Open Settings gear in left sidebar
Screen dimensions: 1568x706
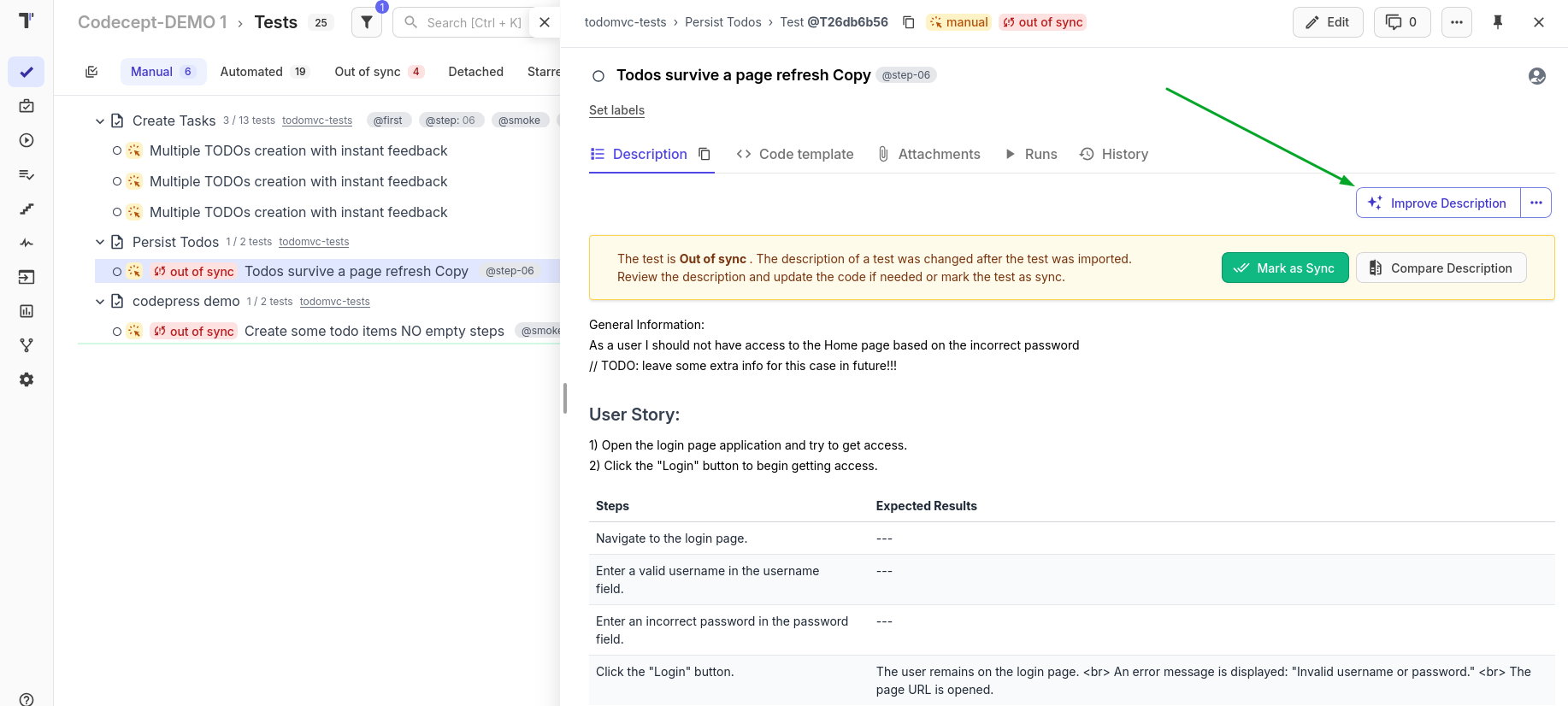(27, 379)
